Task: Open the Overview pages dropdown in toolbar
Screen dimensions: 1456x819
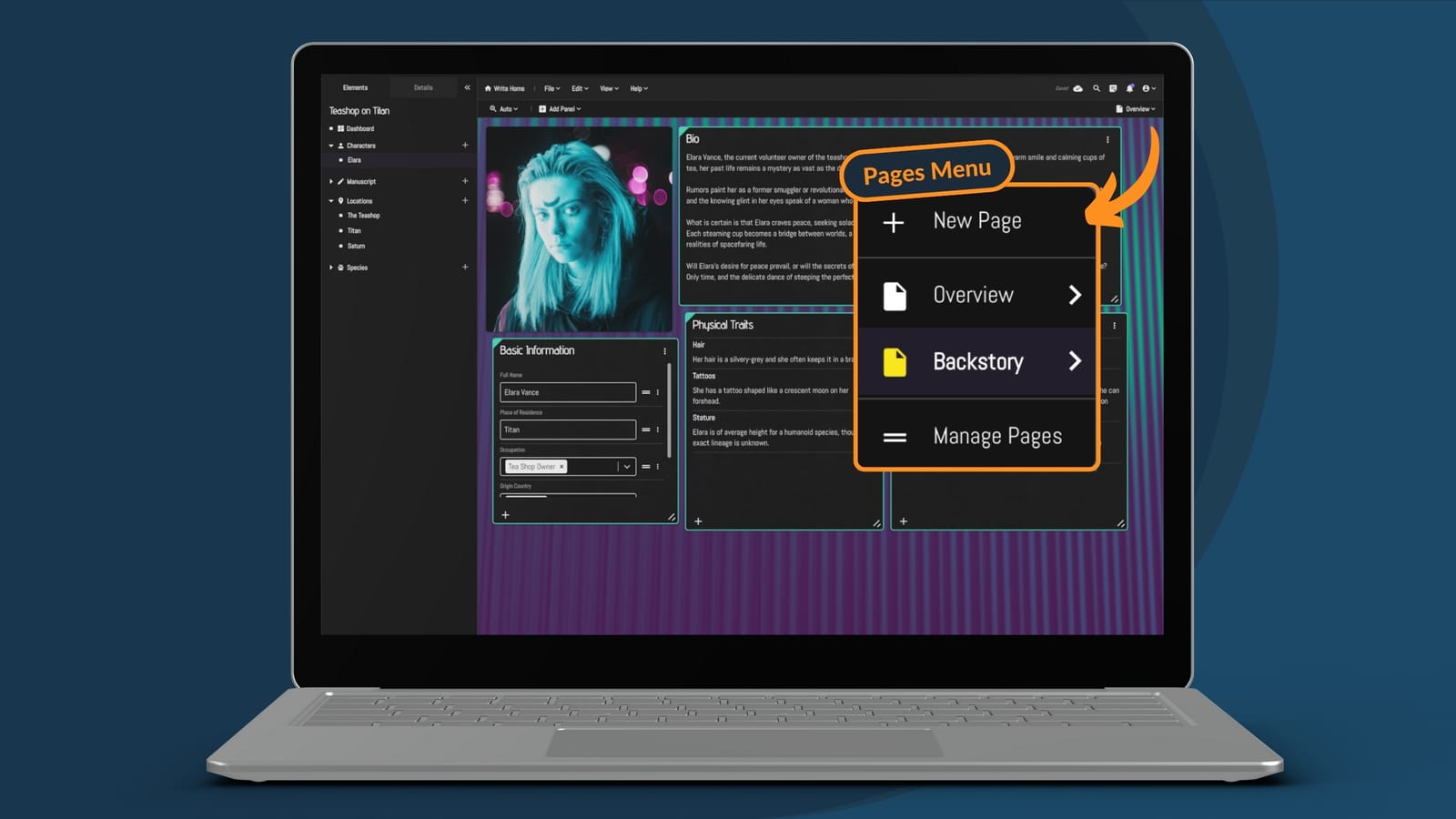Action: click(1136, 109)
